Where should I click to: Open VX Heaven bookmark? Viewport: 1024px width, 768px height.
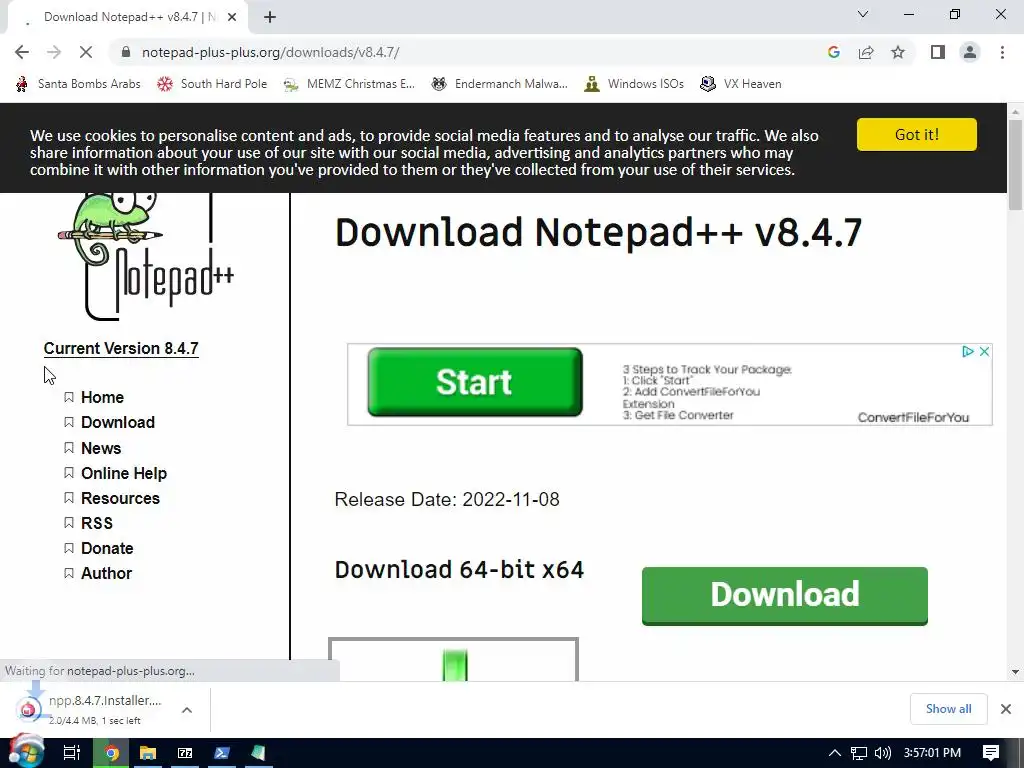tap(741, 84)
